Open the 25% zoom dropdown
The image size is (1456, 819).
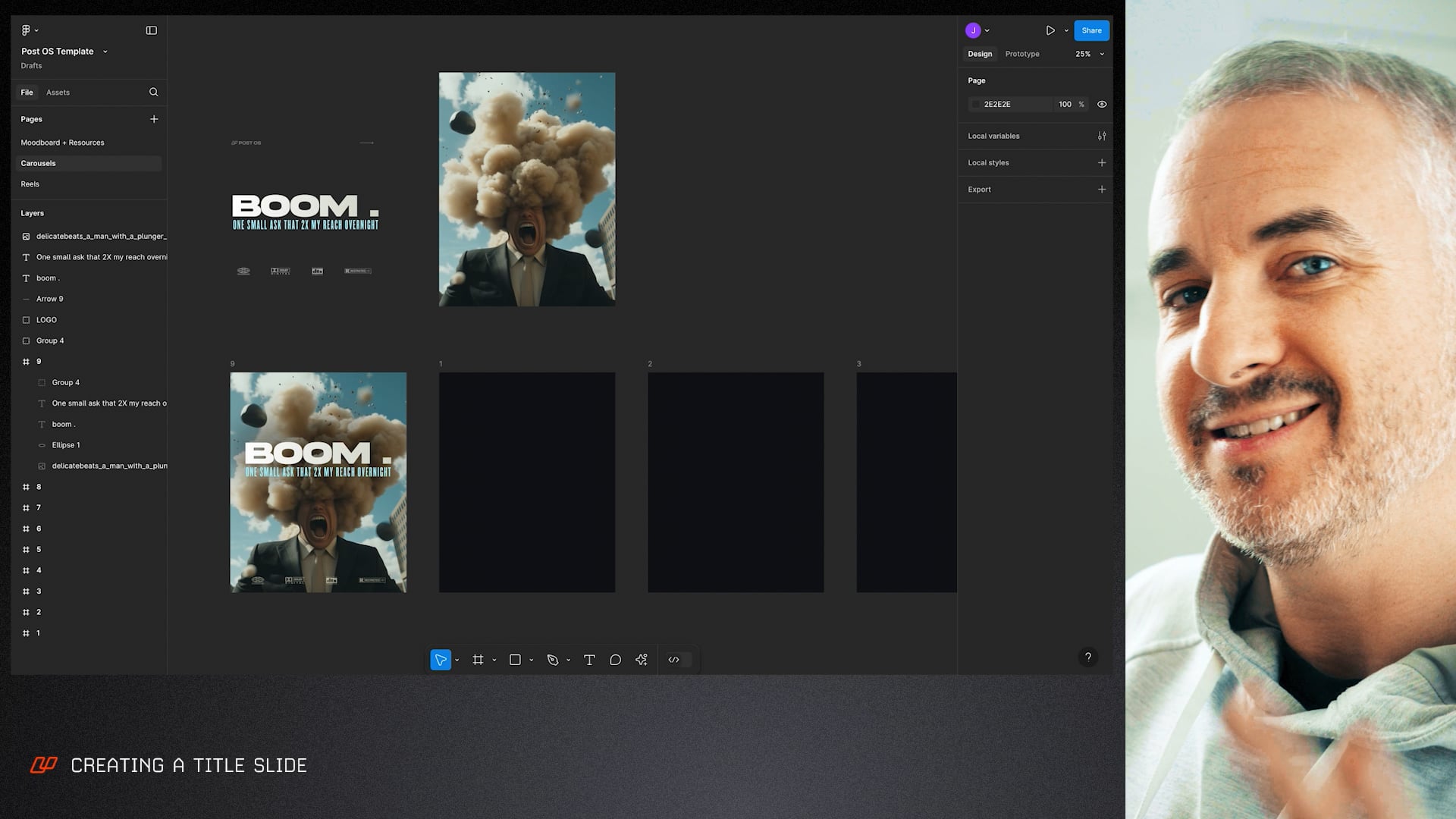(1090, 54)
